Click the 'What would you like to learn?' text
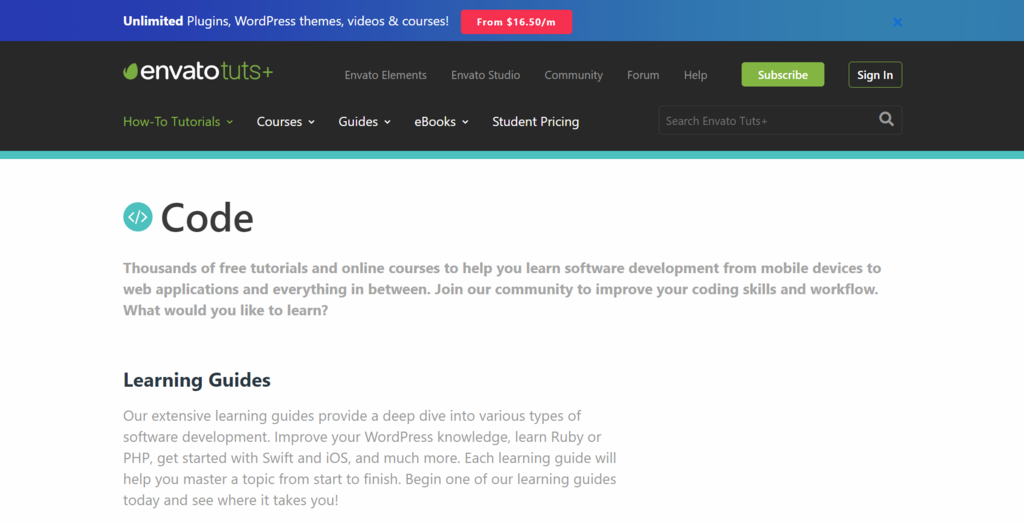The height and width of the screenshot is (523, 1024). (225, 310)
